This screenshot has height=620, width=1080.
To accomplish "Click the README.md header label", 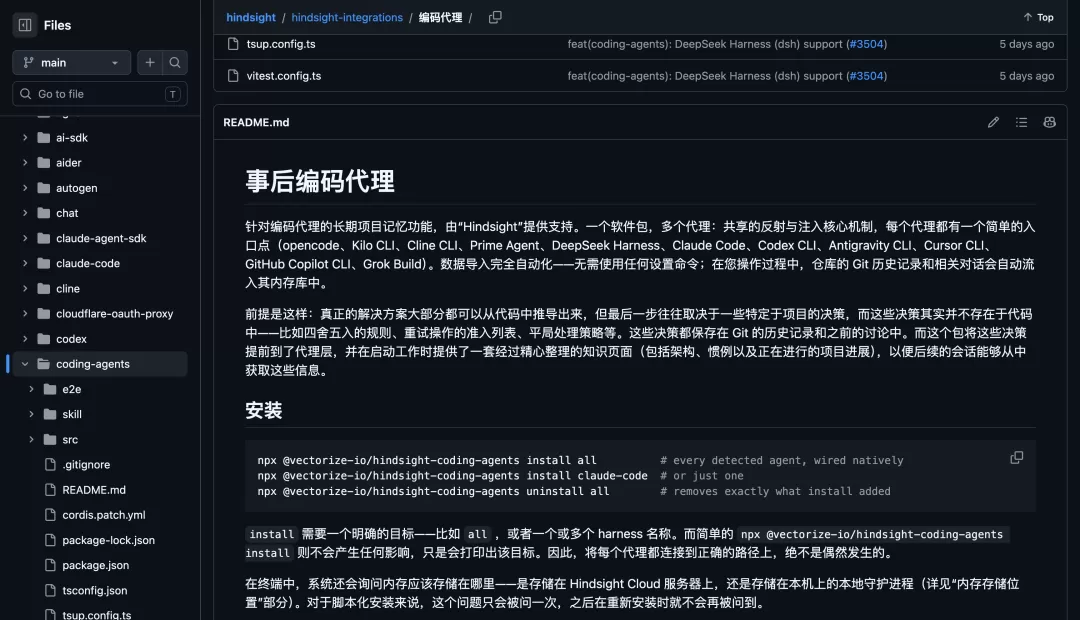I will (256, 122).
